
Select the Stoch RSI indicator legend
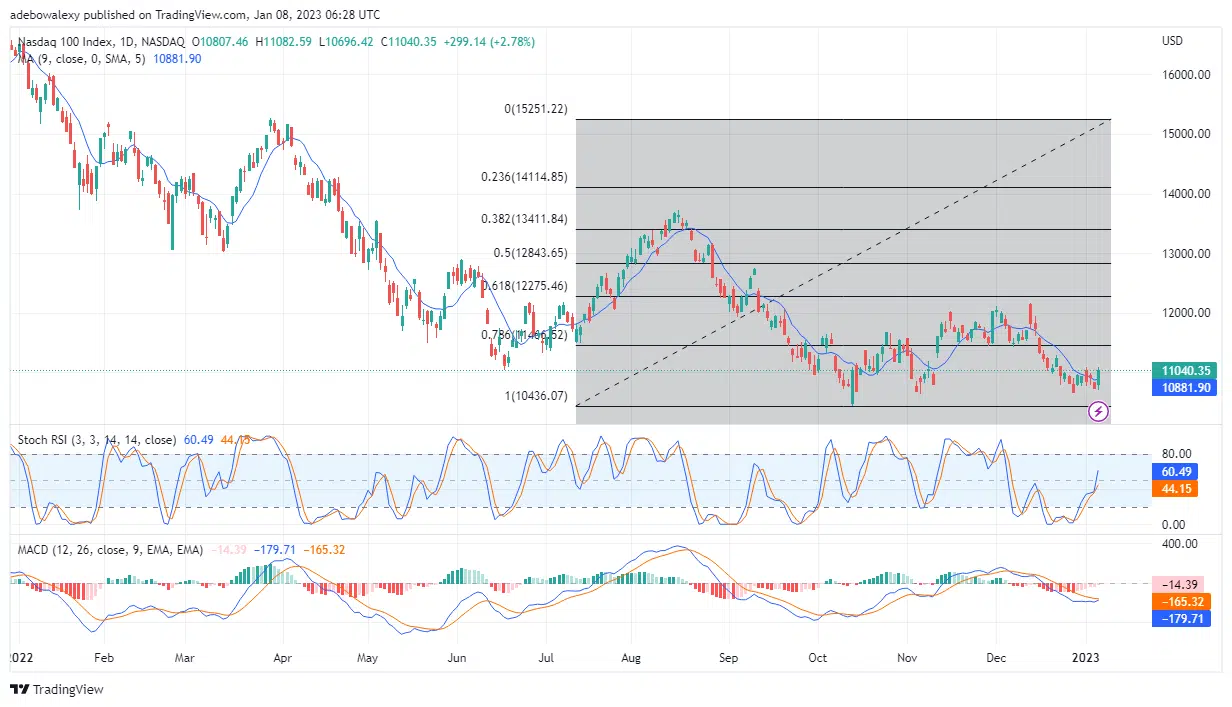(x=95, y=440)
